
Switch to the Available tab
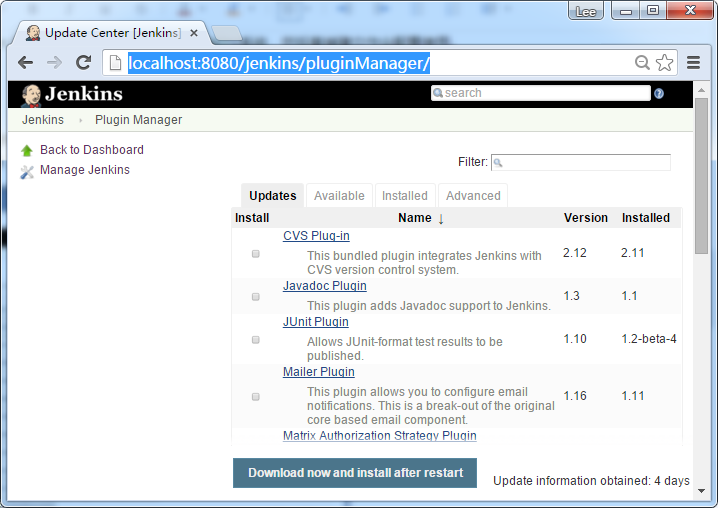click(339, 196)
